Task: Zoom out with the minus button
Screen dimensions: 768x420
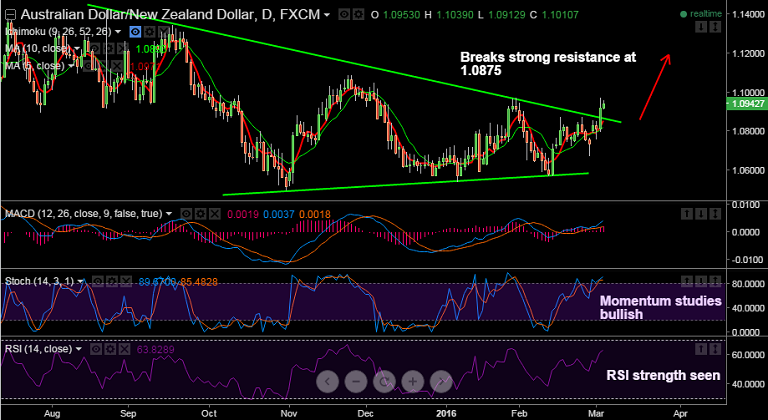Action: pos(356,381)
